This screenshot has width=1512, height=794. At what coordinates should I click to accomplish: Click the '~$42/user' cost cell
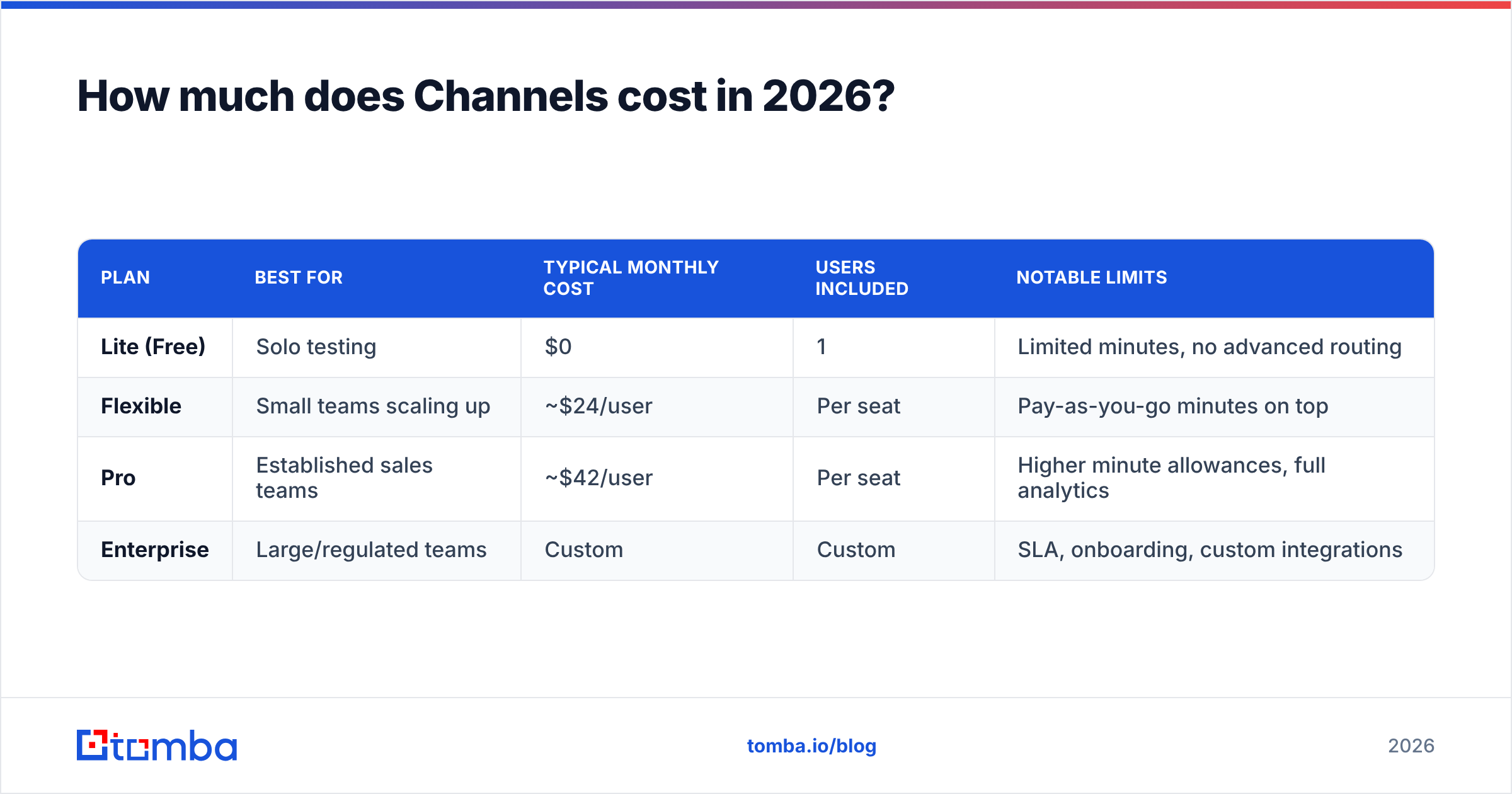(657, 478)
